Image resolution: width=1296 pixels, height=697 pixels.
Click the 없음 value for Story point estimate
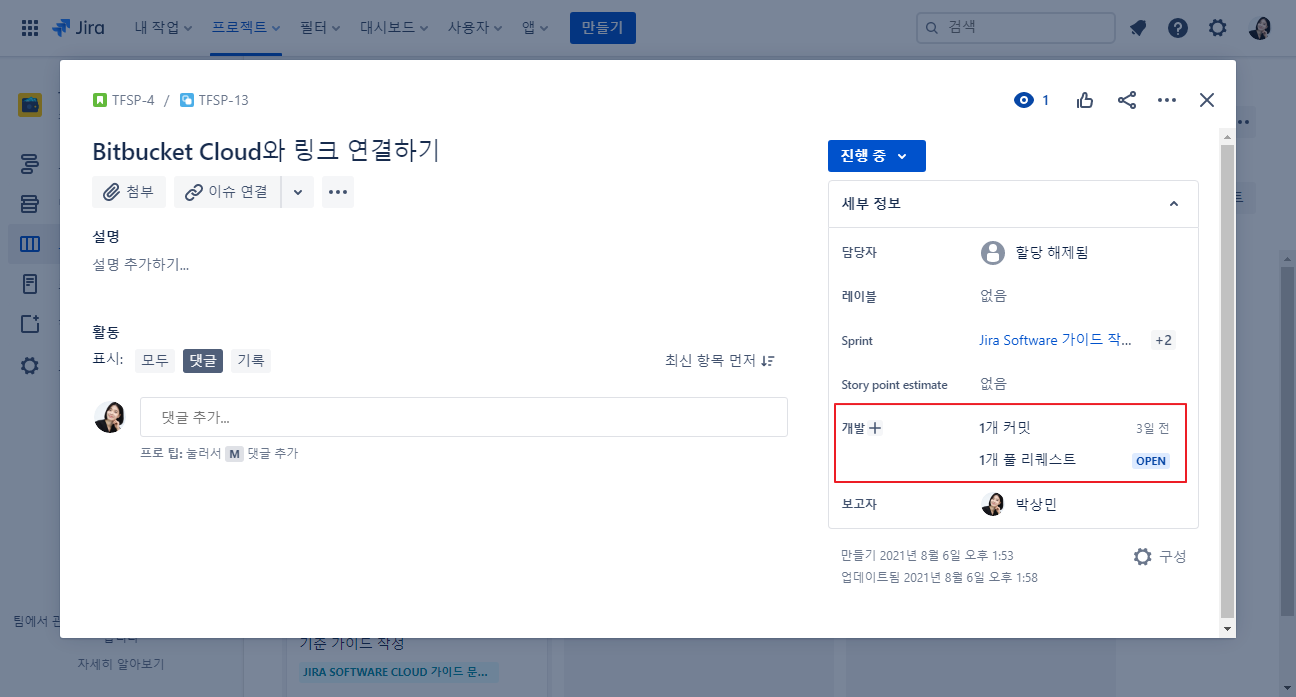pyautogui.click(x=993, y=384)
